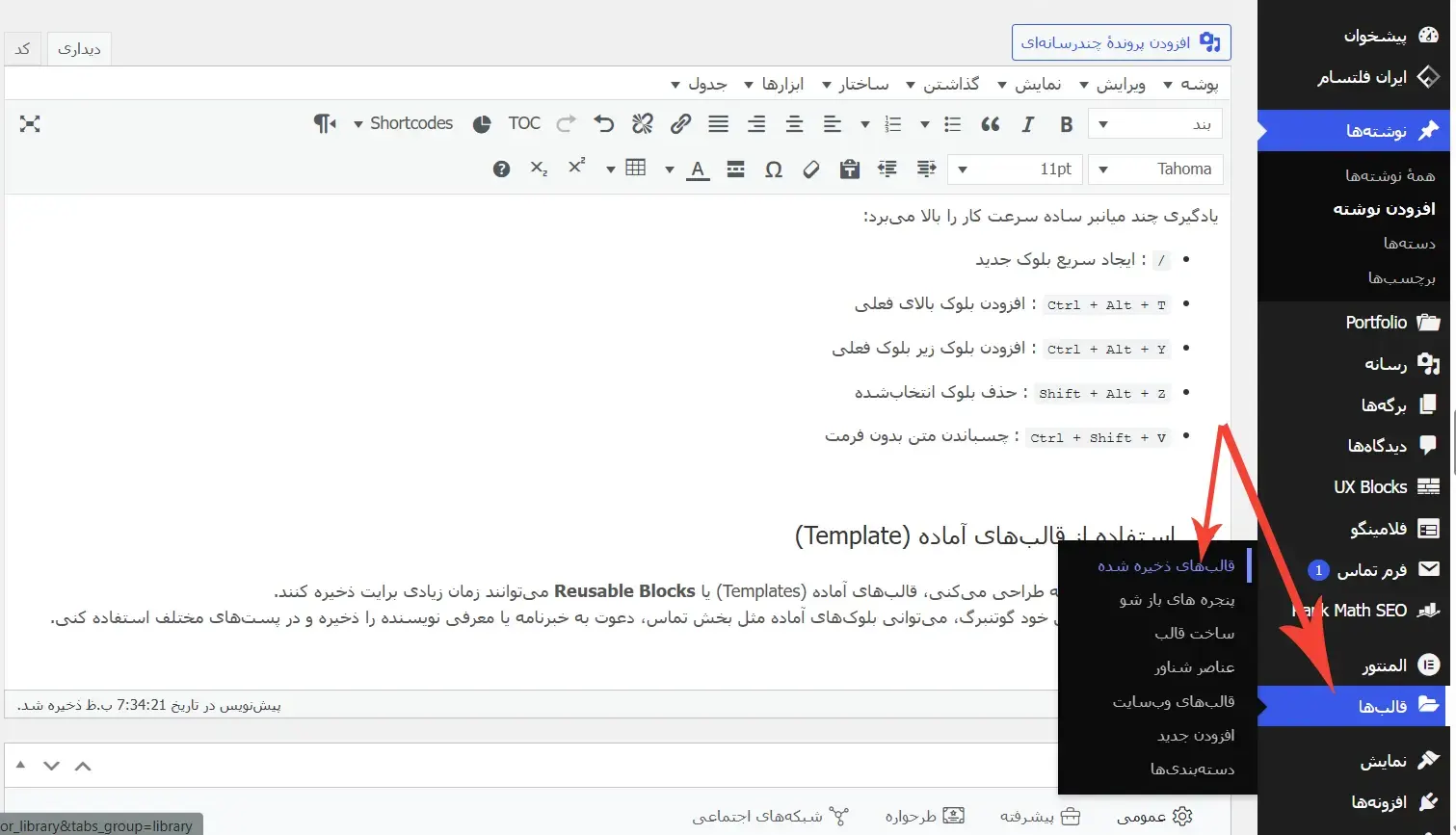Open the Tahoma font family dropdown
Screen dimensions: 1456x835
pyautogui.click(x=1156, y=170)
